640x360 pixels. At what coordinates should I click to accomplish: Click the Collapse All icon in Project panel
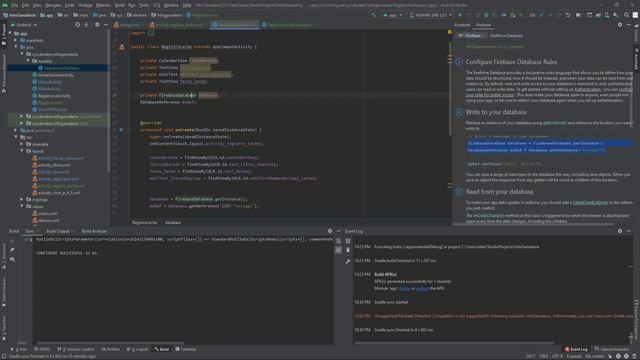click(86, 25)
